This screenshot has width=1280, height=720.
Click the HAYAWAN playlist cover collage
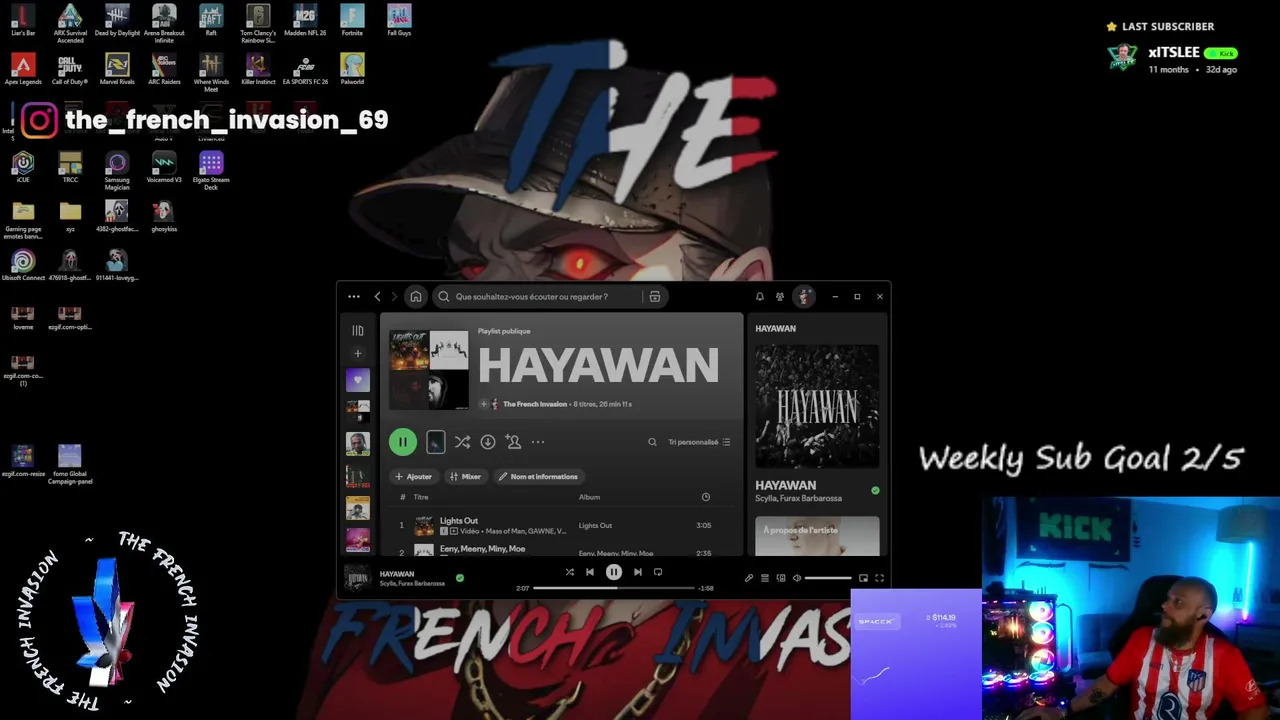point(429,370)
